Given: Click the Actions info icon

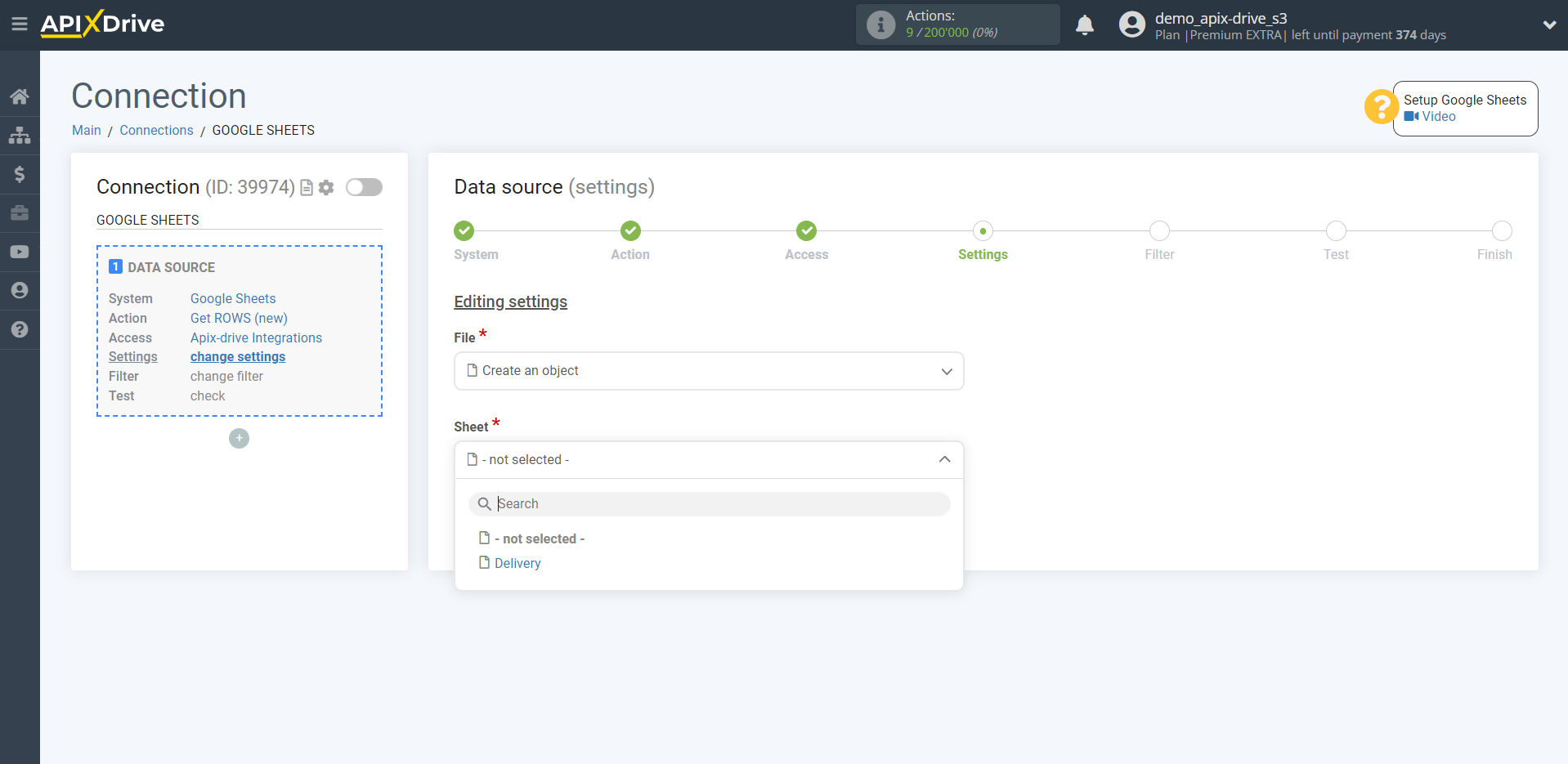Looking at the screenshot, I should pos(880,25).
